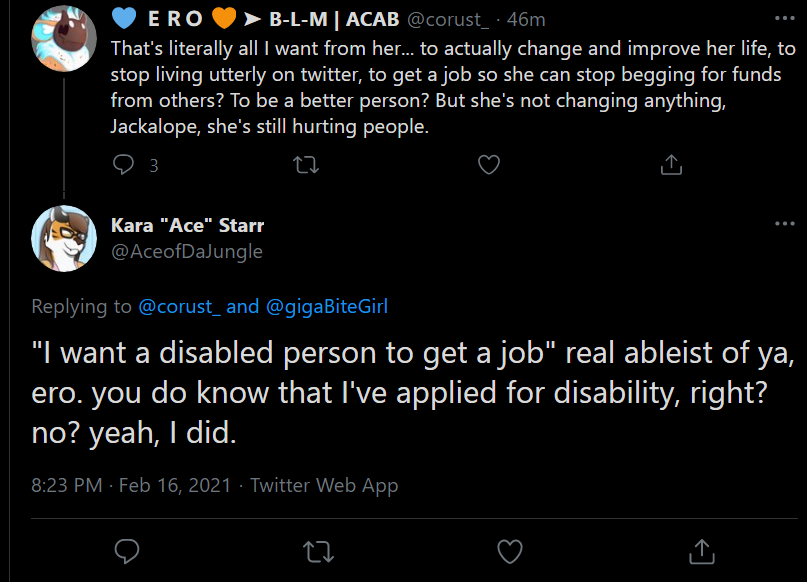View Kara Starr's profile avatar
The width and height of the screenshot is (807, 582).
pos(64,238)
